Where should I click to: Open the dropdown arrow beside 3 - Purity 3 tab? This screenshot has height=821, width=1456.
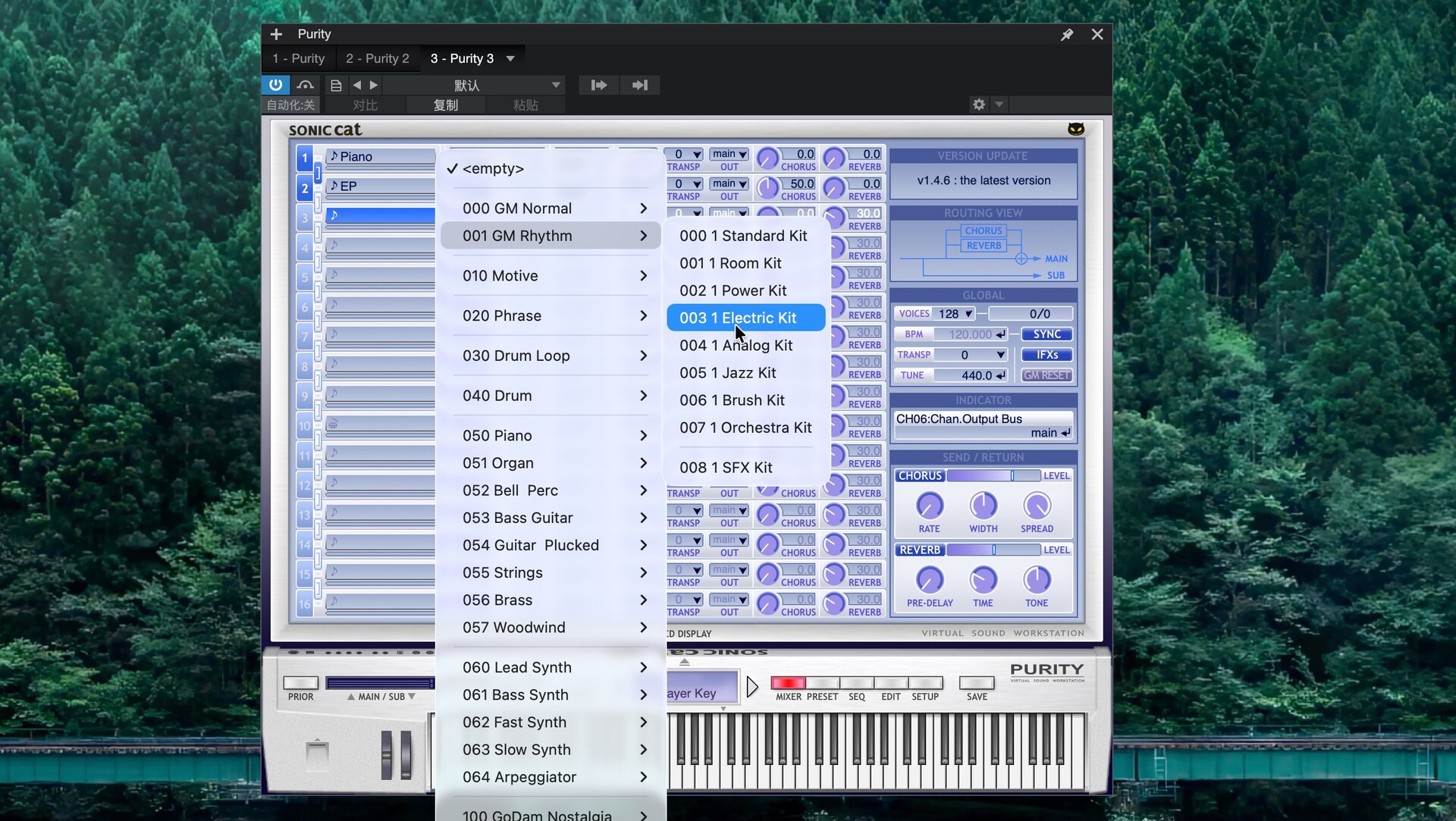(510, 58)
